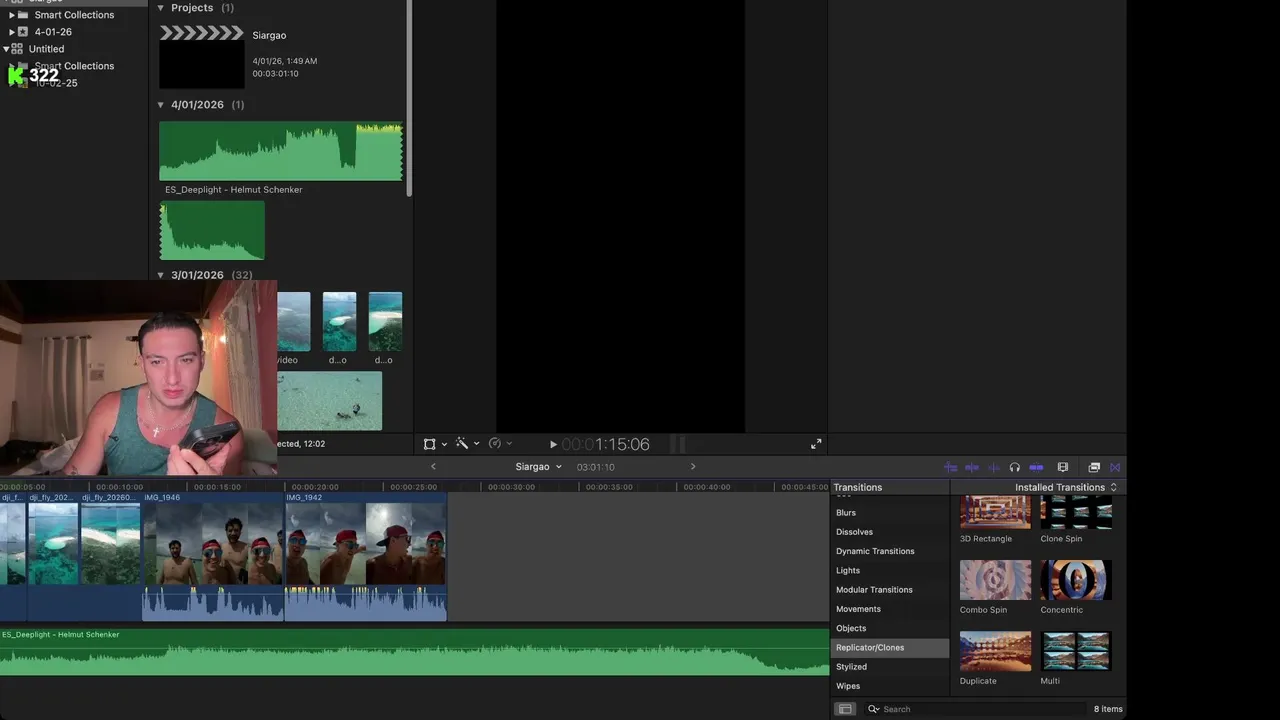
Task: Click the project duration 03:01:10
Action: pos(595,467)
